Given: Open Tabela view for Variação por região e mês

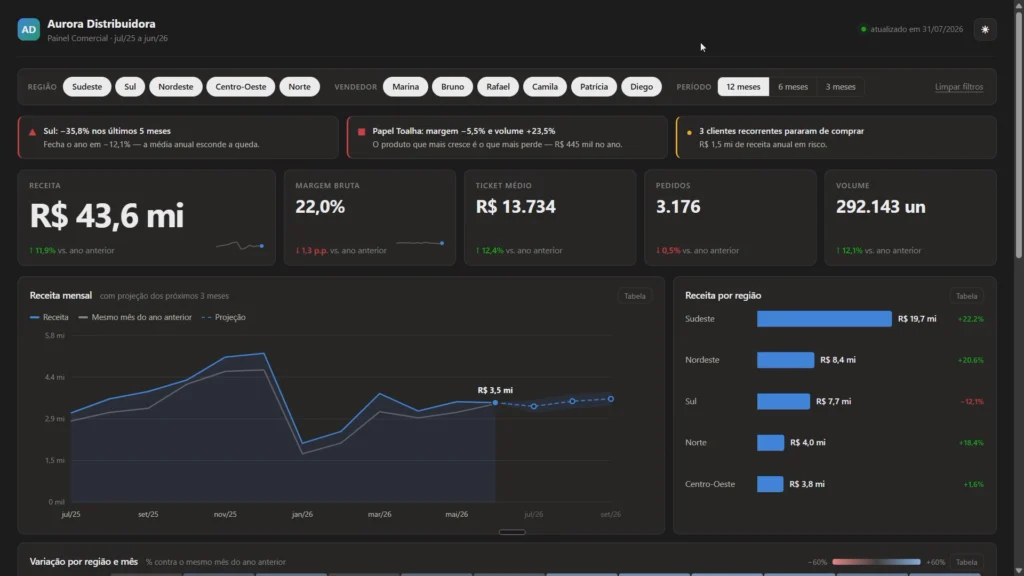Looking at the screenshot, I should click(966, 562).
